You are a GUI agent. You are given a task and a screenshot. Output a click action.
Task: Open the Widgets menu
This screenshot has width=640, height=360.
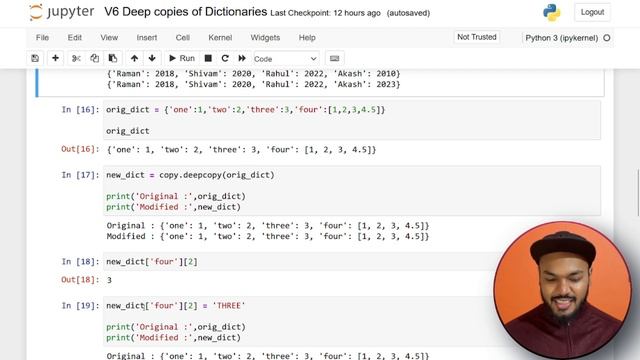265,38
